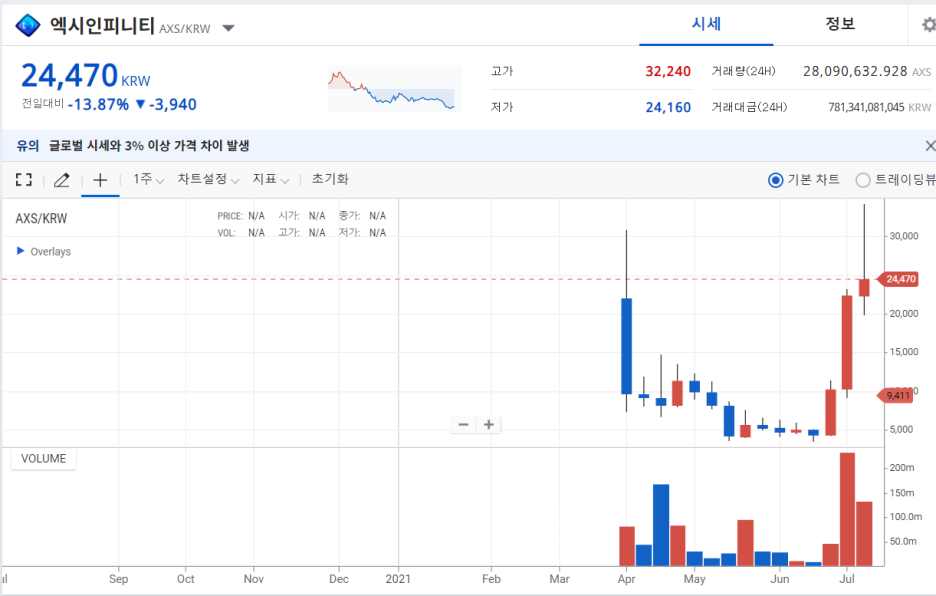Viewport: 936px width, 596px height.
Task: Click the AXS/KRW chart title label
Action: point(41,219)
